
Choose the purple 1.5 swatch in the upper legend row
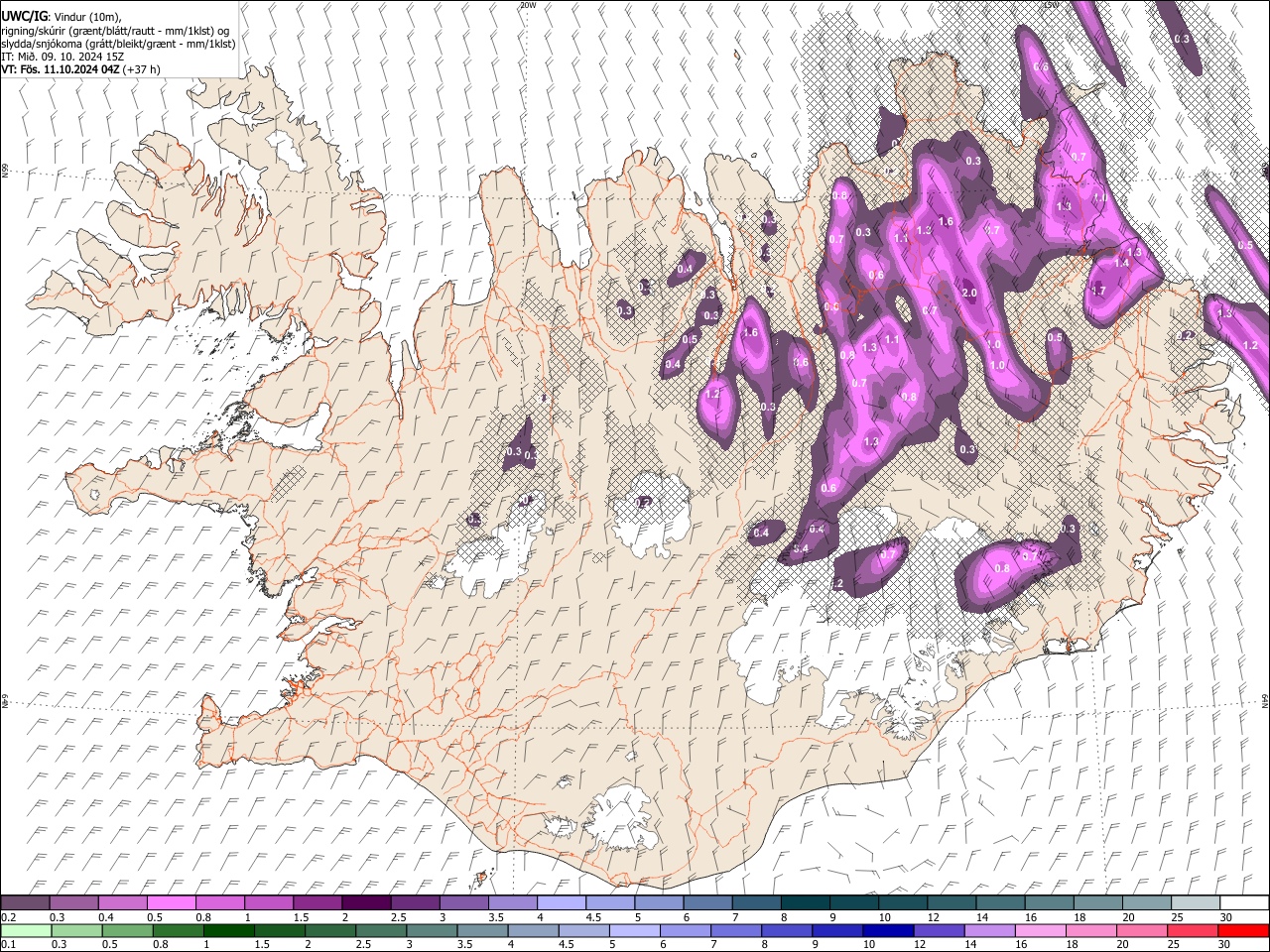coord(317,902)
